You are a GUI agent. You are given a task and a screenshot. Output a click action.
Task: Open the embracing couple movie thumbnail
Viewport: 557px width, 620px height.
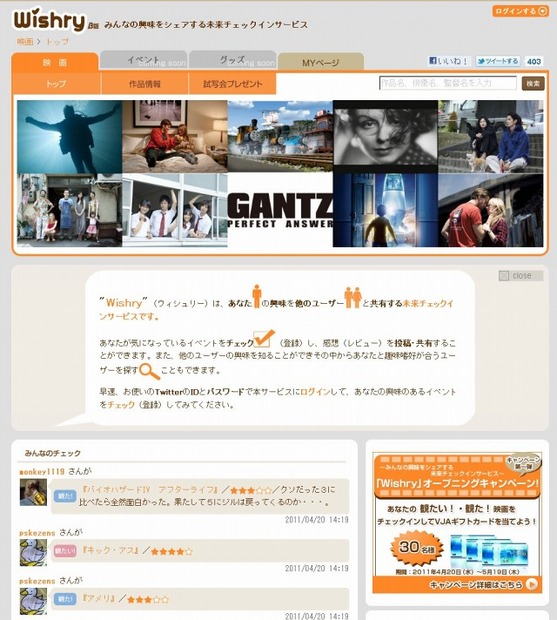click(x=491, y=210)
